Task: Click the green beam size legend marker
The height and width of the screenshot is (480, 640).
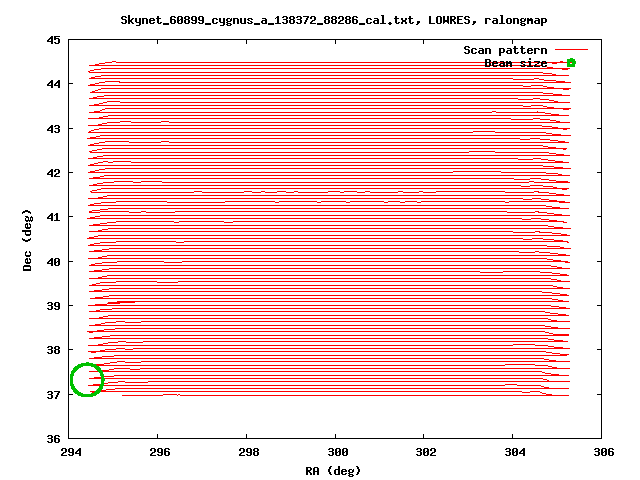Action: pos(571,63)
